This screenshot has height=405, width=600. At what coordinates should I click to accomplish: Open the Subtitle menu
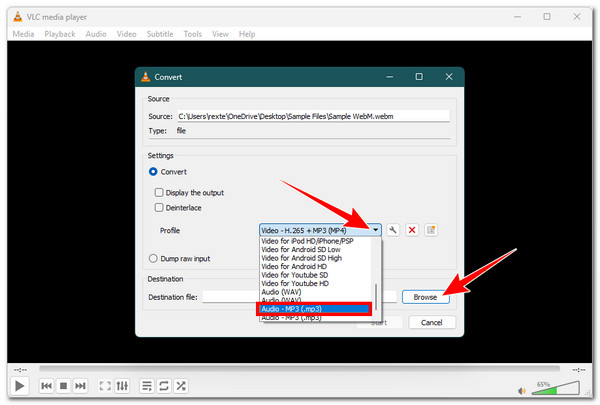point(160,34)
